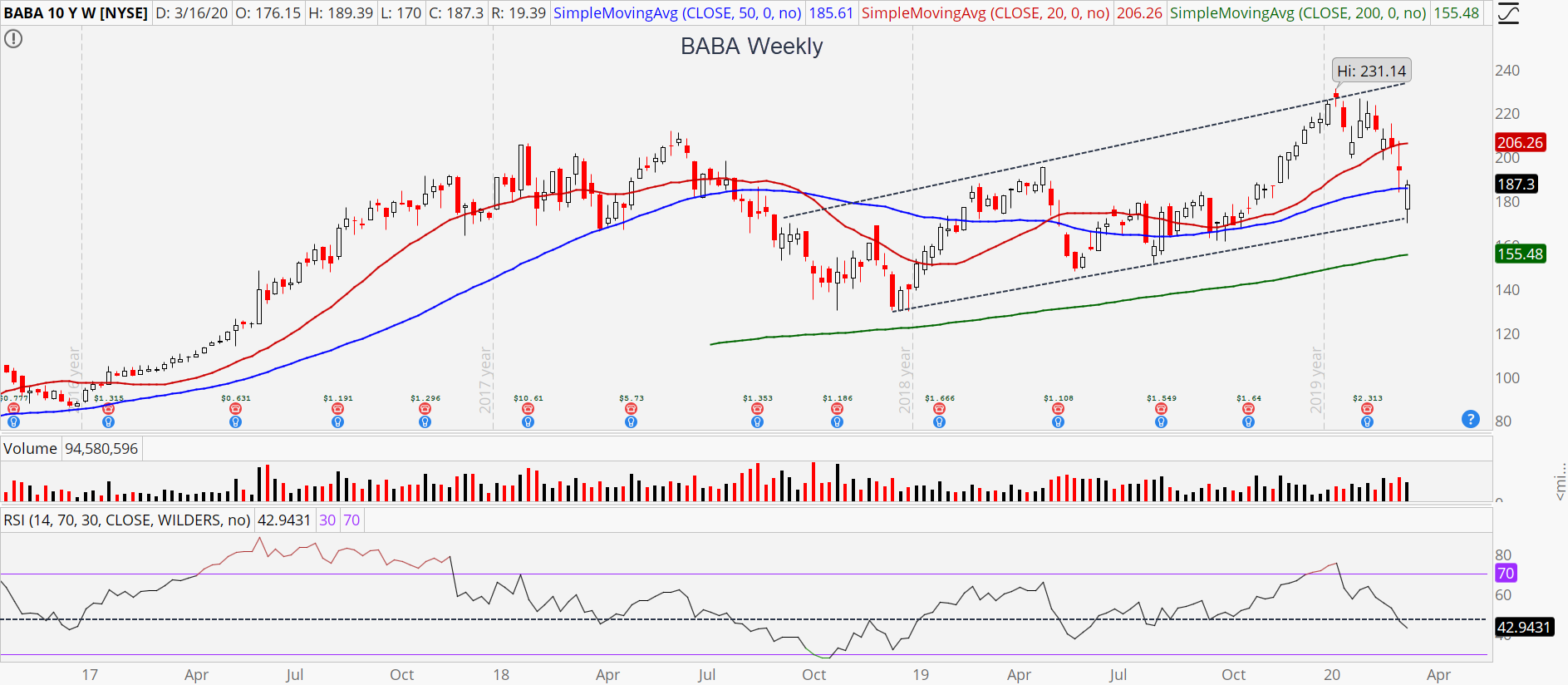Click the O: 176.15 open value in header
1568x685 pixels.
pyautogui.click(x=268, y=13)
